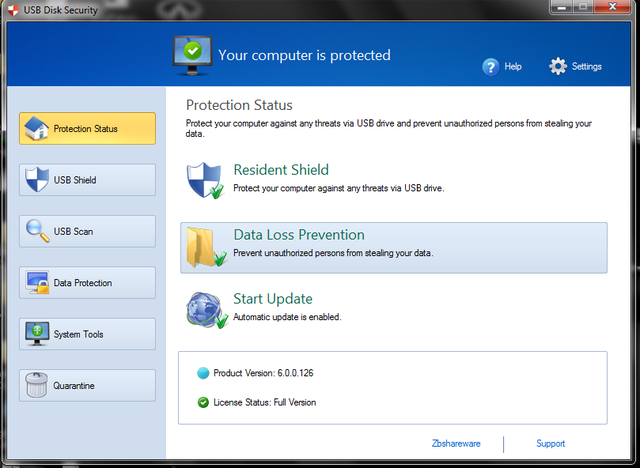Click the Data Protection monitor-lock icon
The image size is (640, 468).
coord(37,282)
